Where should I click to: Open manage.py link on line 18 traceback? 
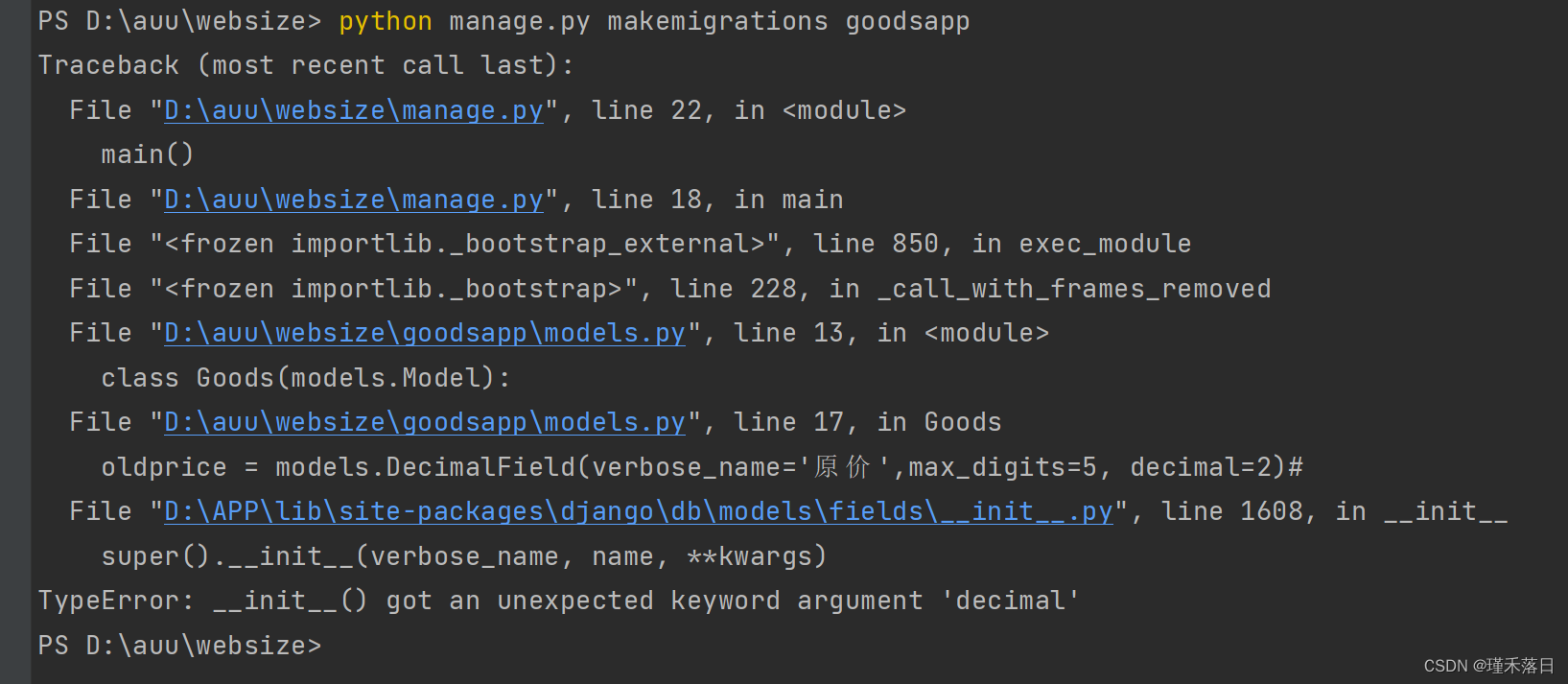point(354,200)
